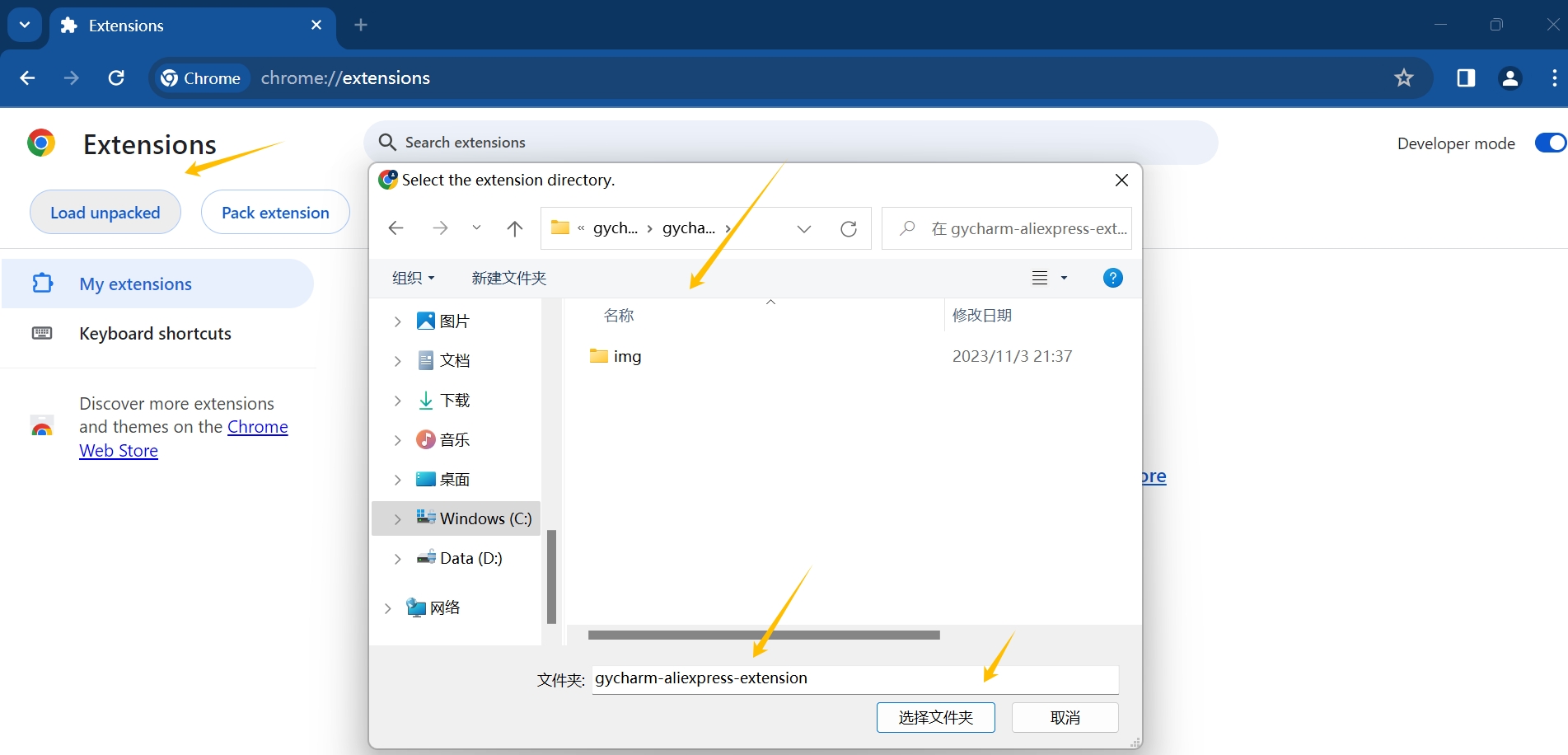
Task: Open My extensions section
Action: point(157,284)
